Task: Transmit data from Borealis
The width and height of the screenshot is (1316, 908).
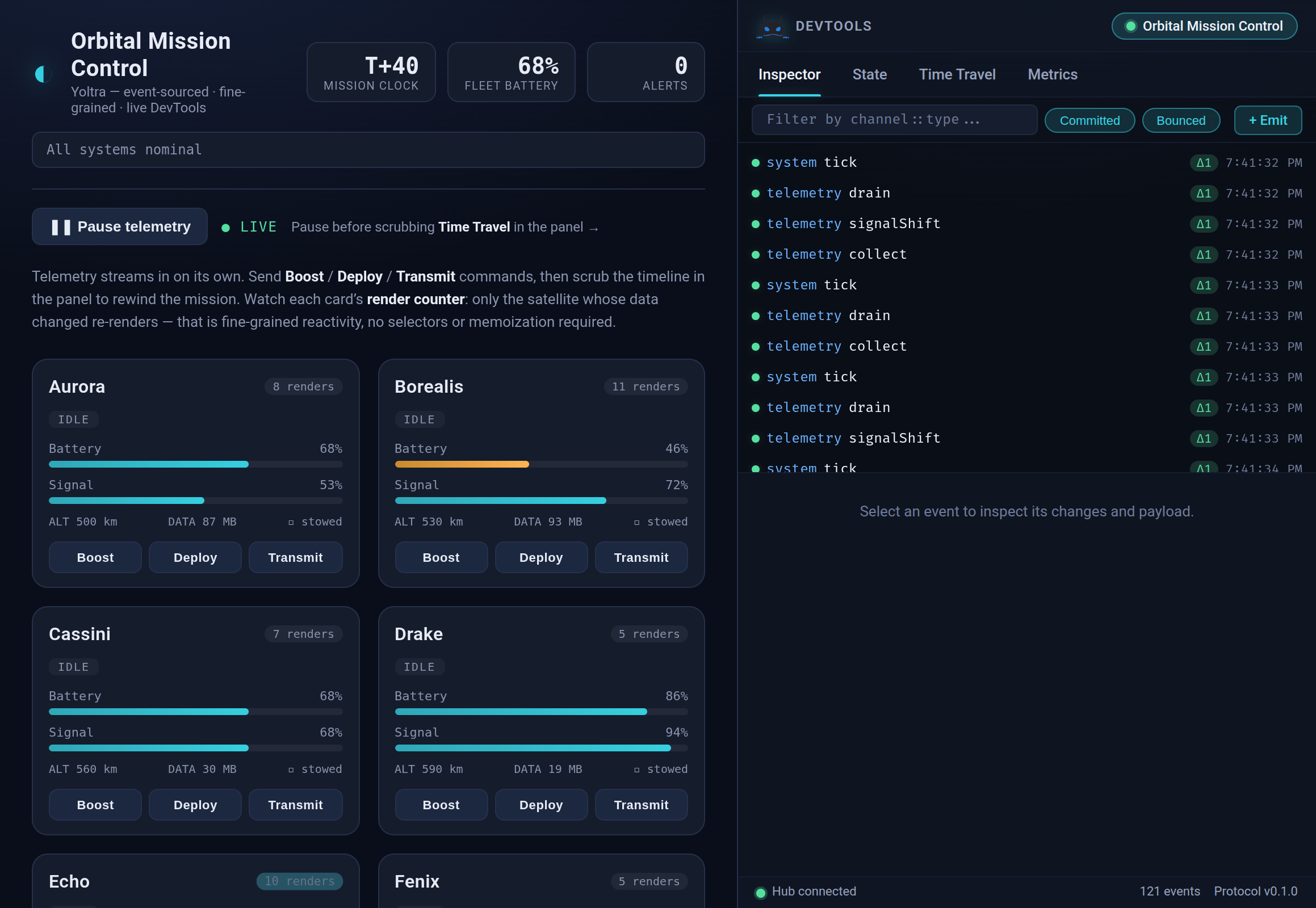Action: click(x=641, y=557)
